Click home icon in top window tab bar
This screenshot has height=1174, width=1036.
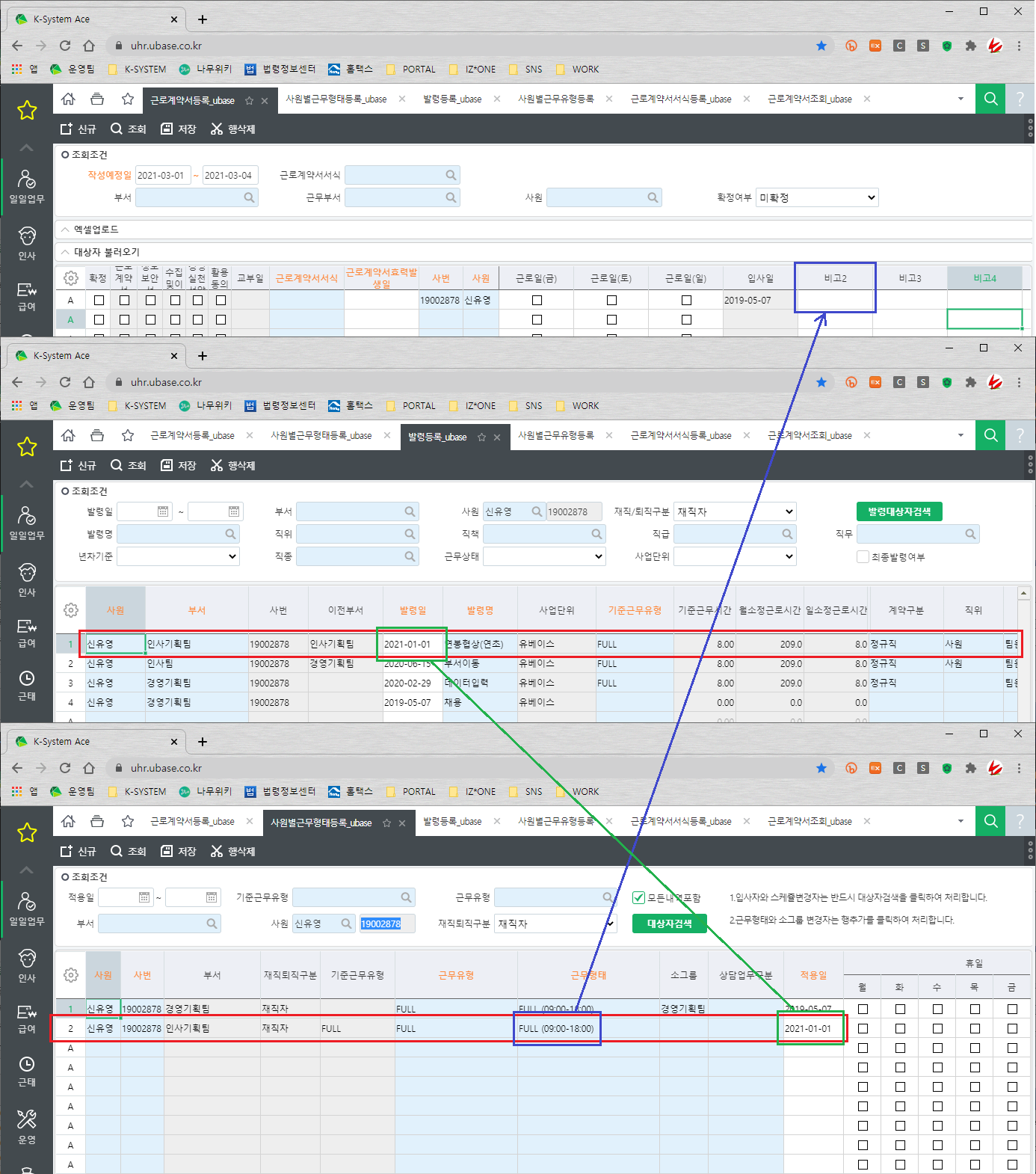[68, 99]
